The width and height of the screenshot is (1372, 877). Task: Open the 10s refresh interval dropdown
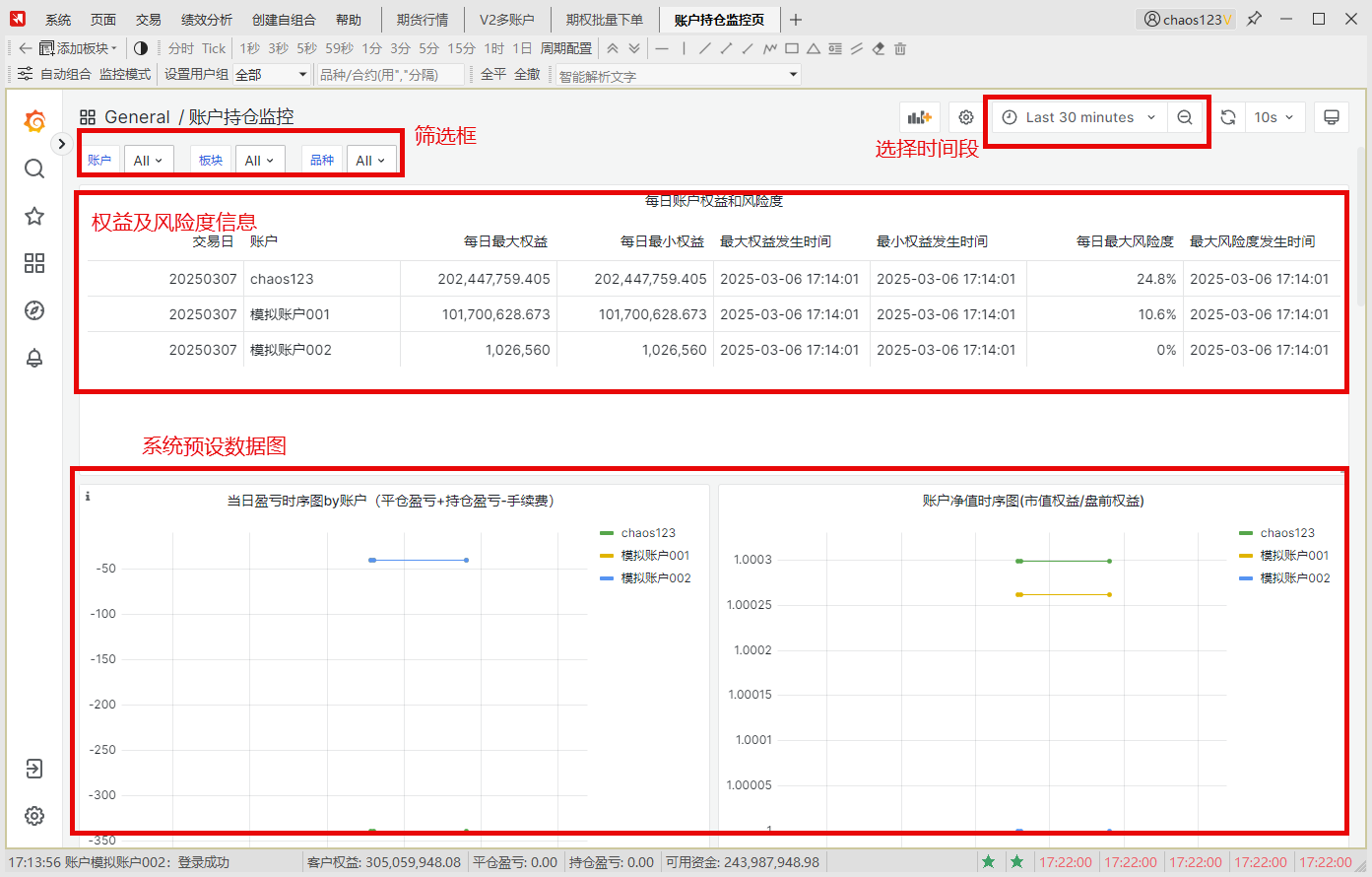1275,117
